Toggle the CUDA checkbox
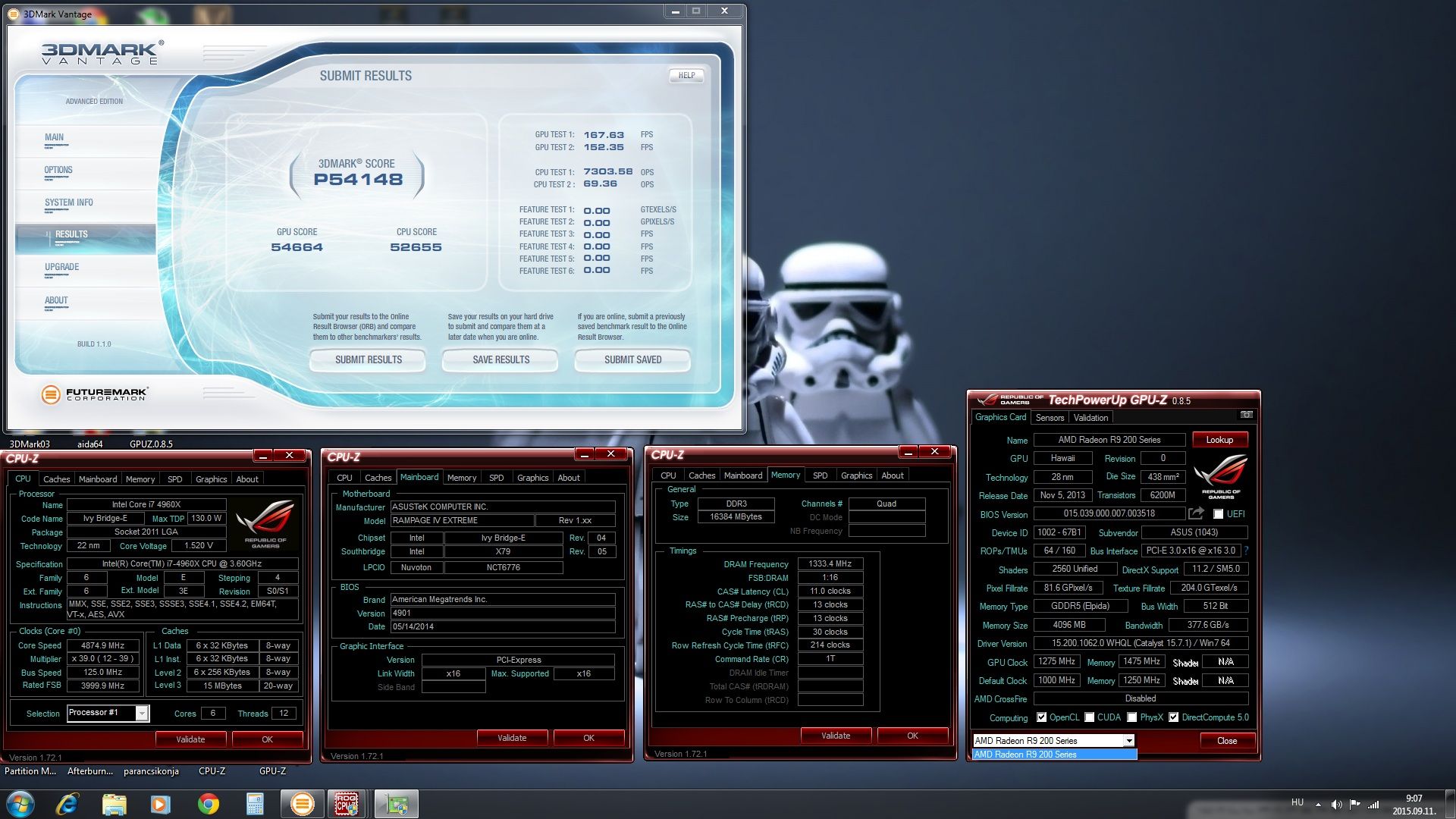Screen dimensions: 1456x819 point(1089,717)
